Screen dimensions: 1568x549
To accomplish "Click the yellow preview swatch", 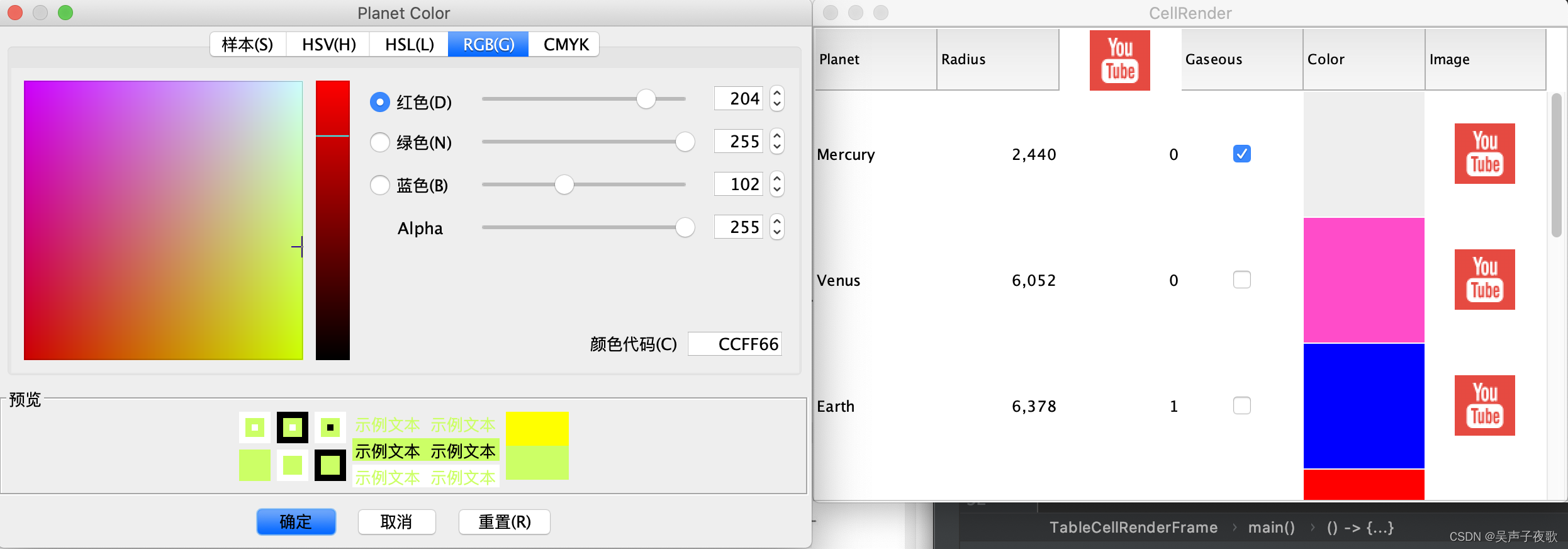I will coord(537,429).
